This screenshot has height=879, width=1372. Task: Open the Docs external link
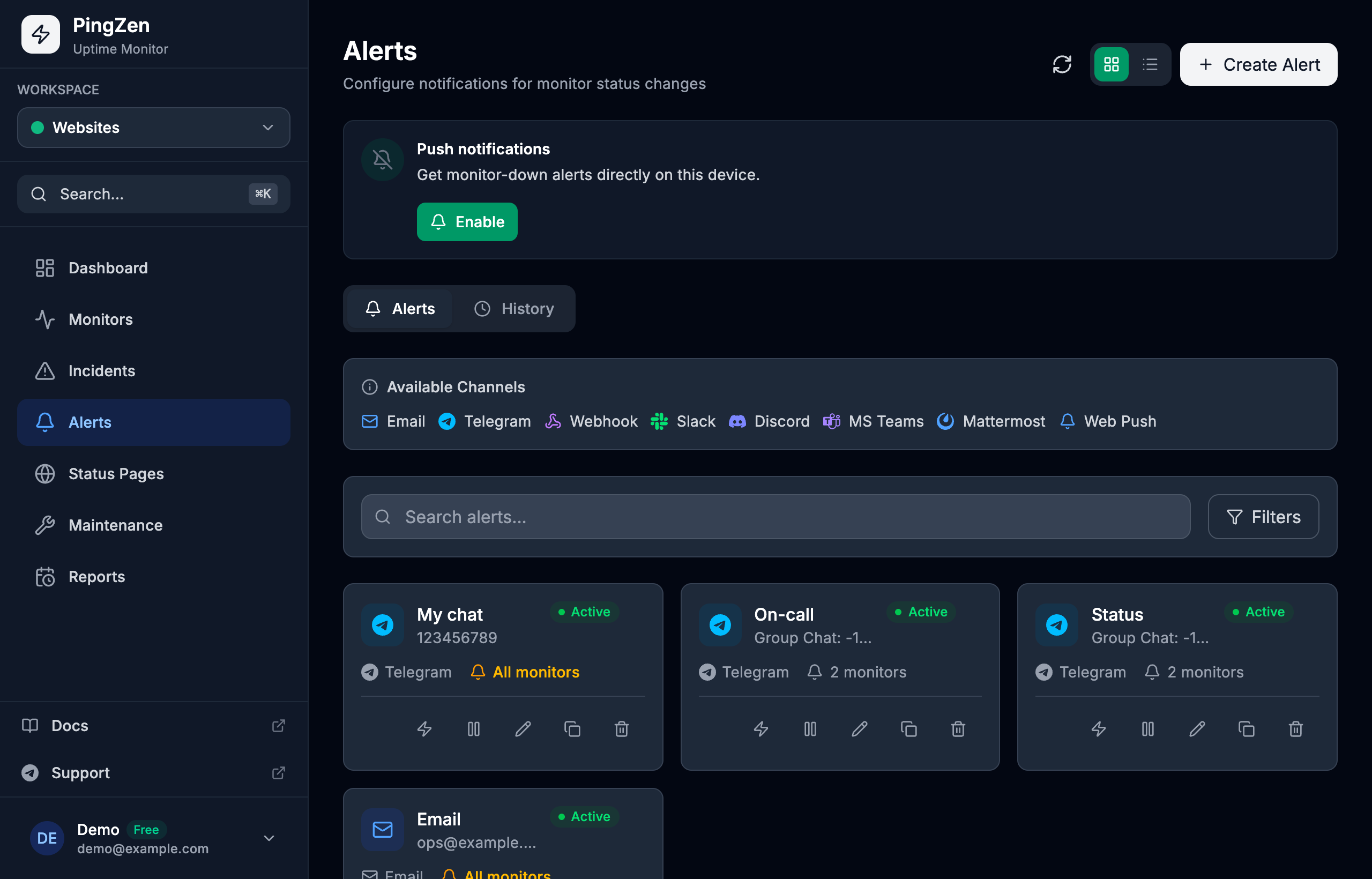153,726
